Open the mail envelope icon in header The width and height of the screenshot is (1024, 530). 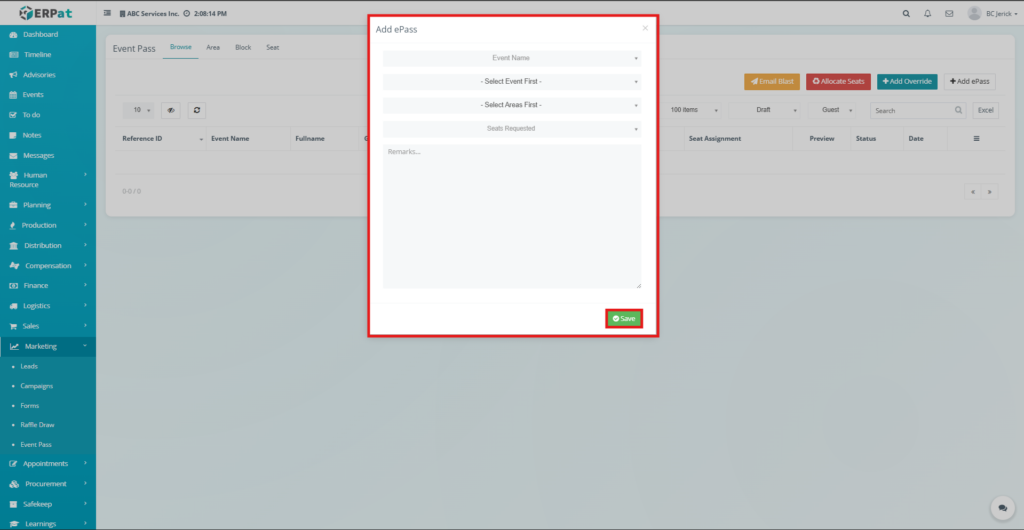point(948,14)
